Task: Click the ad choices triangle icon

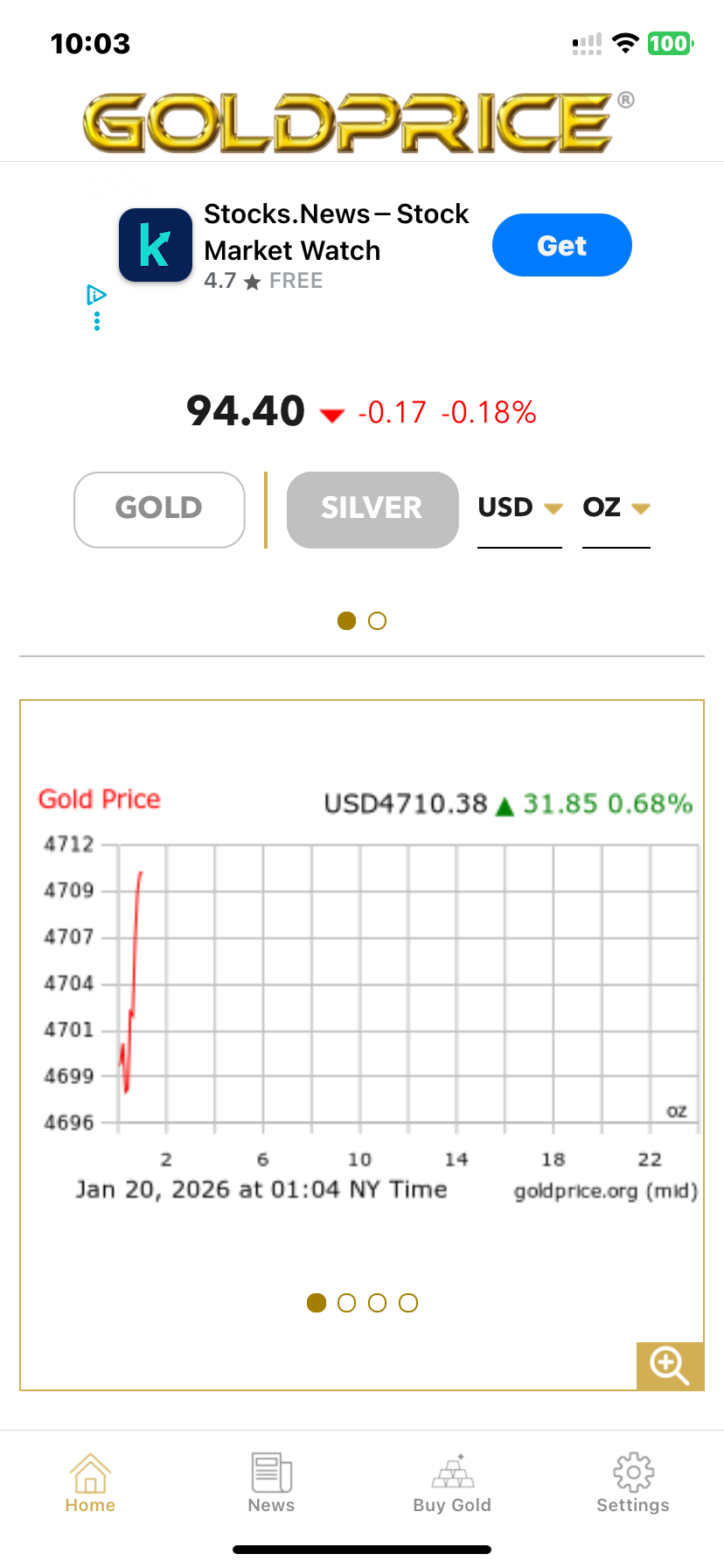Action: (x=96, y=295)
